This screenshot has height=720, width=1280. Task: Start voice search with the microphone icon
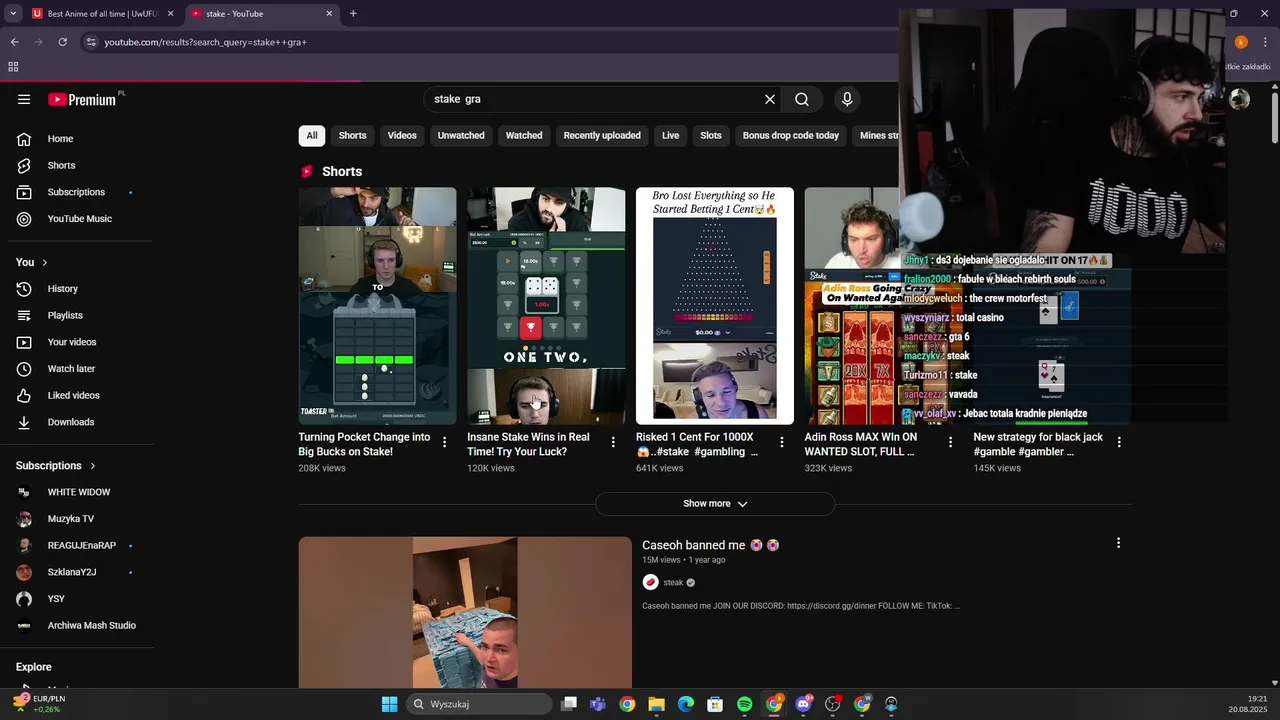tap(847, 99)
